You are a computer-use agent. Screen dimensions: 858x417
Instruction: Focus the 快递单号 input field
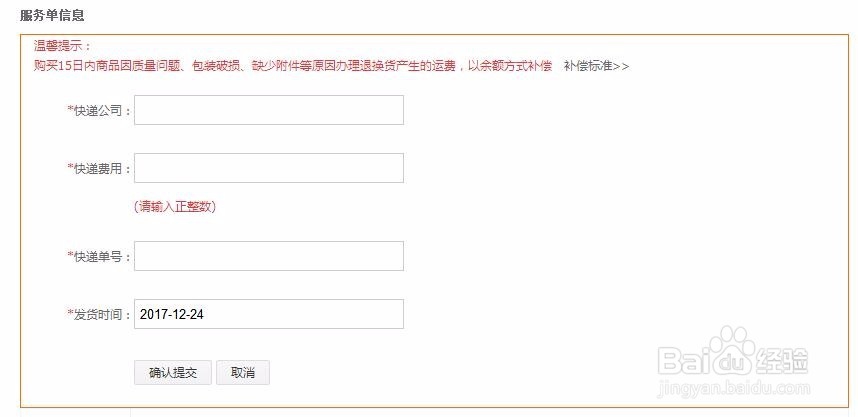pos(269,256)
